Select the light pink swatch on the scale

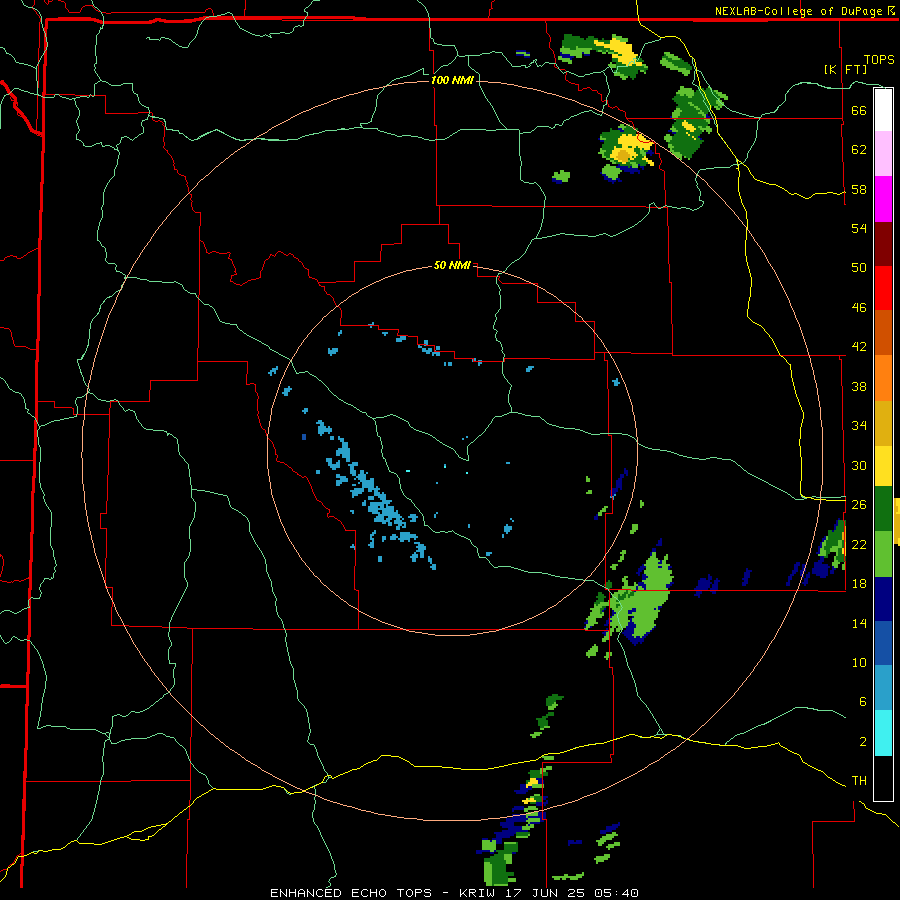pyautogui.click(x=883, y=154)
